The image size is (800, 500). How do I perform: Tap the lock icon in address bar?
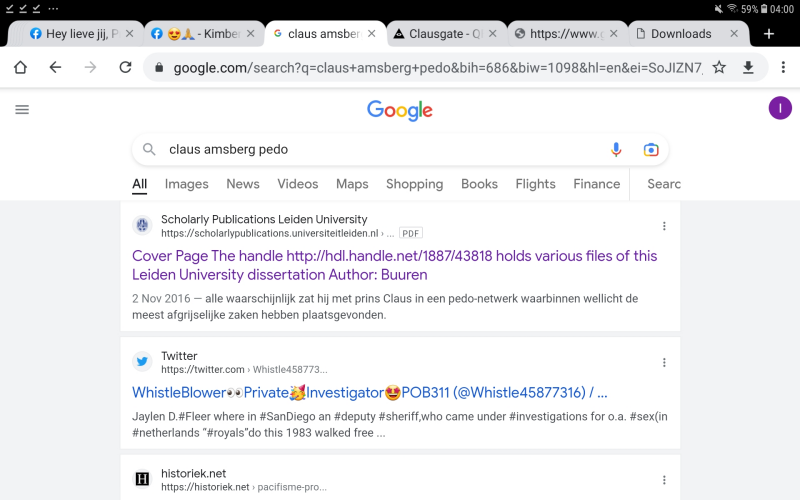[x=159, y=67]
